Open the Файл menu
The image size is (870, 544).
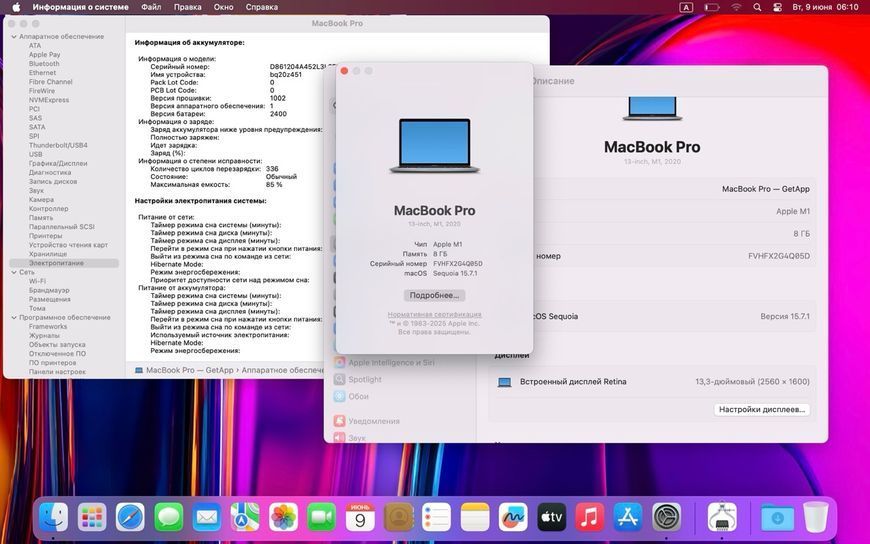(x=151, y=7)
